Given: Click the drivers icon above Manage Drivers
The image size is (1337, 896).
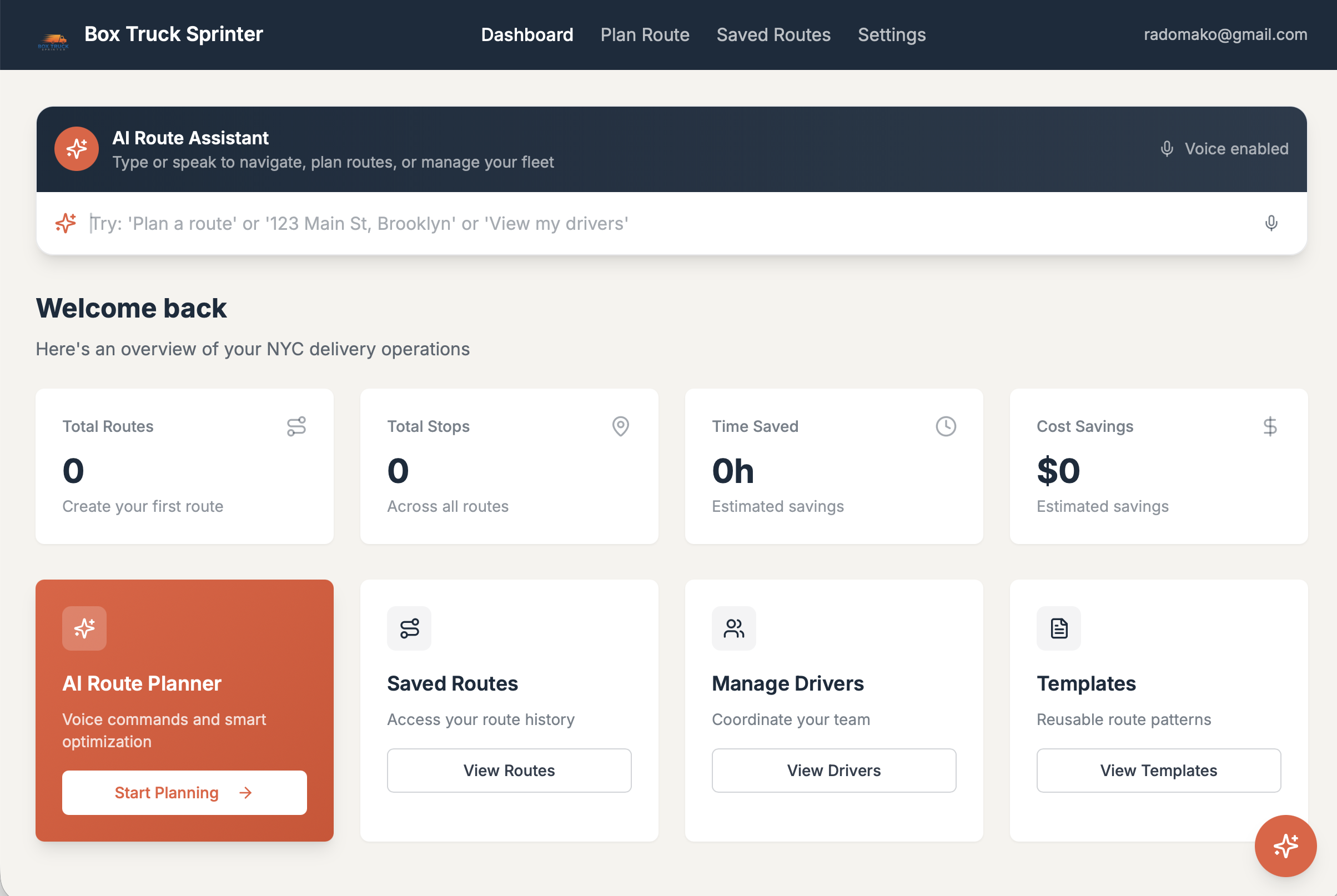Looking at the screenshot, I should point(733,628).
